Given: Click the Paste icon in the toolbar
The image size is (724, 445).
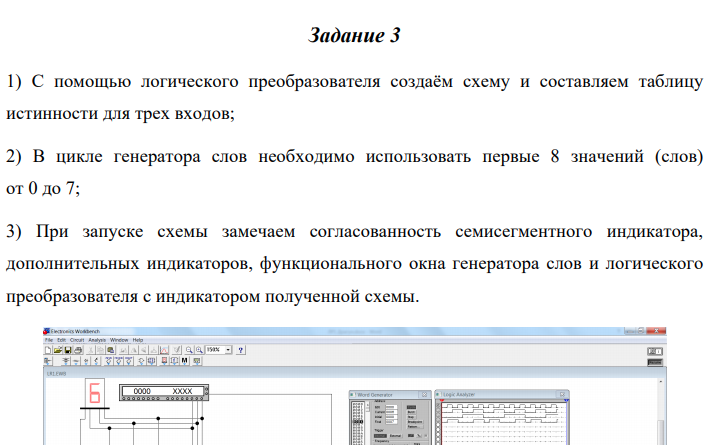Looking at the screenshot, I should (108, 350).
